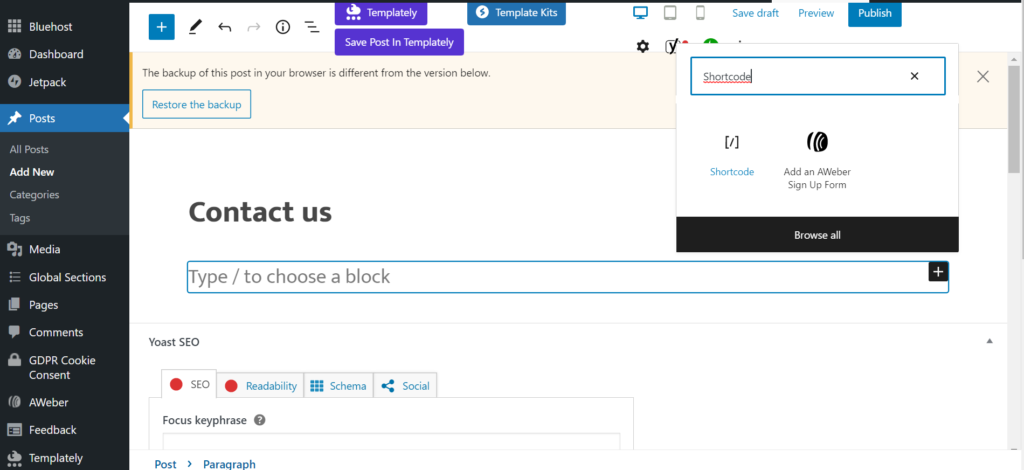Click the Contact us title
1024x470 pixels.
pos(260,212)
